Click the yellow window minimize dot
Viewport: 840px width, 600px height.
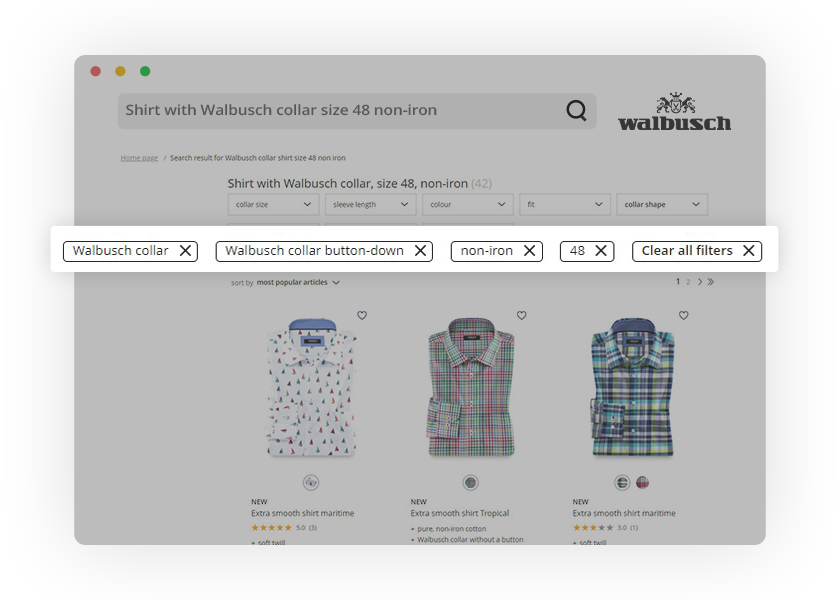click(121, 71)
